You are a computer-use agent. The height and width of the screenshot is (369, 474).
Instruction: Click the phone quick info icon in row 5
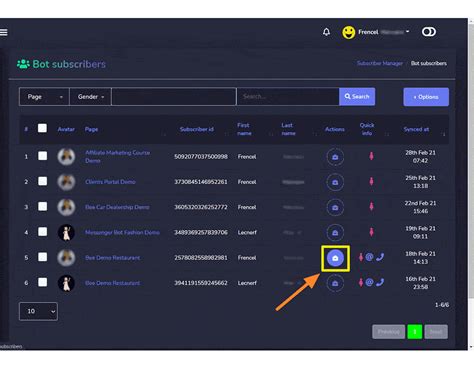pos(380,257)
